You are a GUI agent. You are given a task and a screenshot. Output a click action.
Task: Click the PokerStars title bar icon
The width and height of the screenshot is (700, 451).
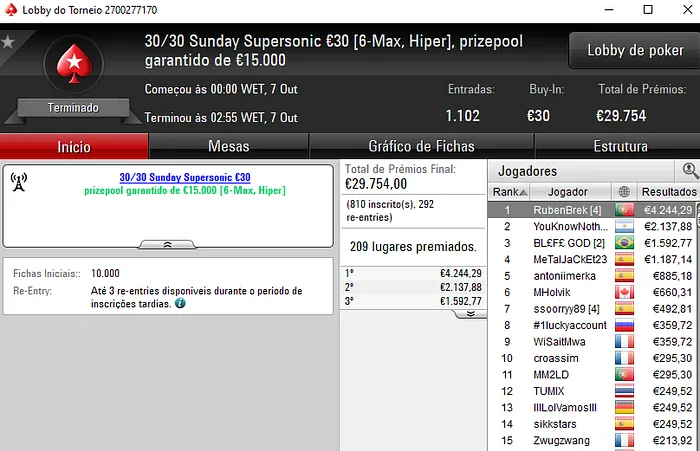point(11,9)
